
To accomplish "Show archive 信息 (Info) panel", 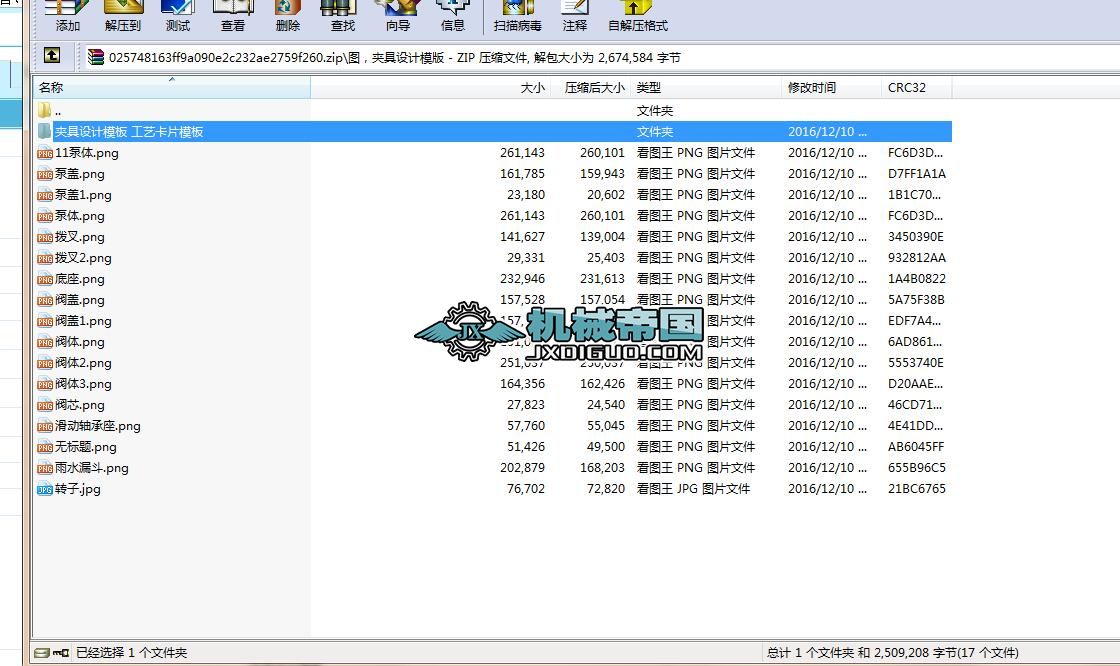I will pos(452,18).
